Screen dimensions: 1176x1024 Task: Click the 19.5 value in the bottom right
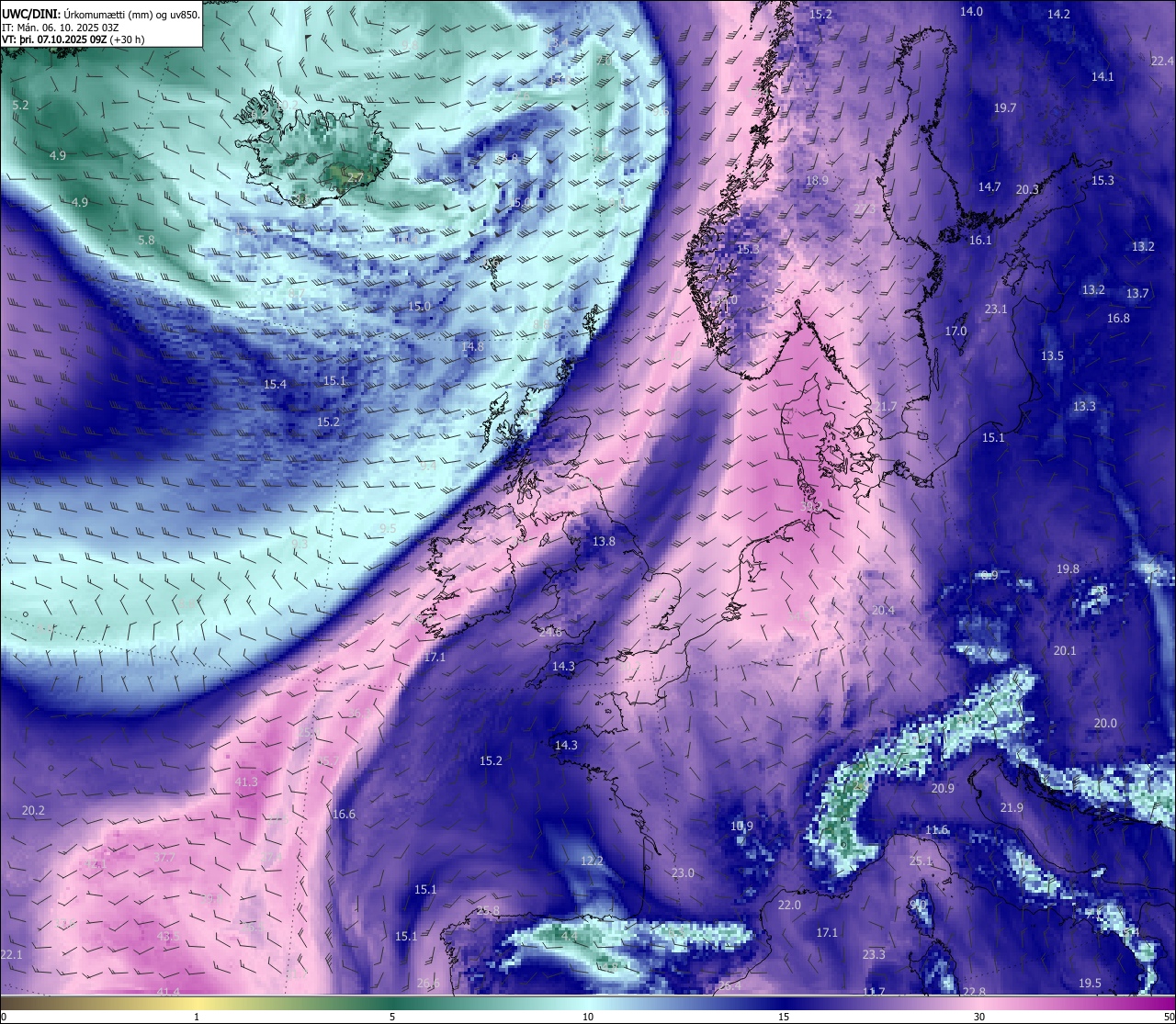1090,983
